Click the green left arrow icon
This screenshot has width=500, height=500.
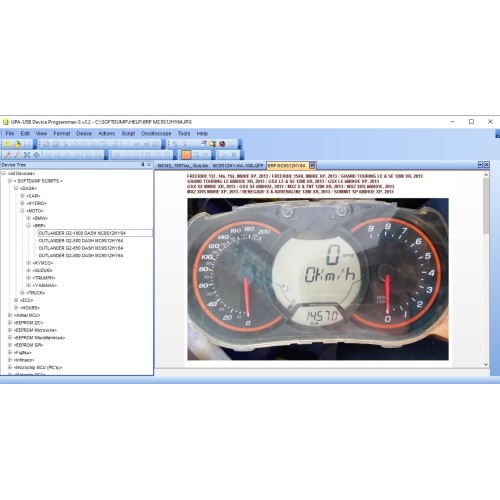36,155
